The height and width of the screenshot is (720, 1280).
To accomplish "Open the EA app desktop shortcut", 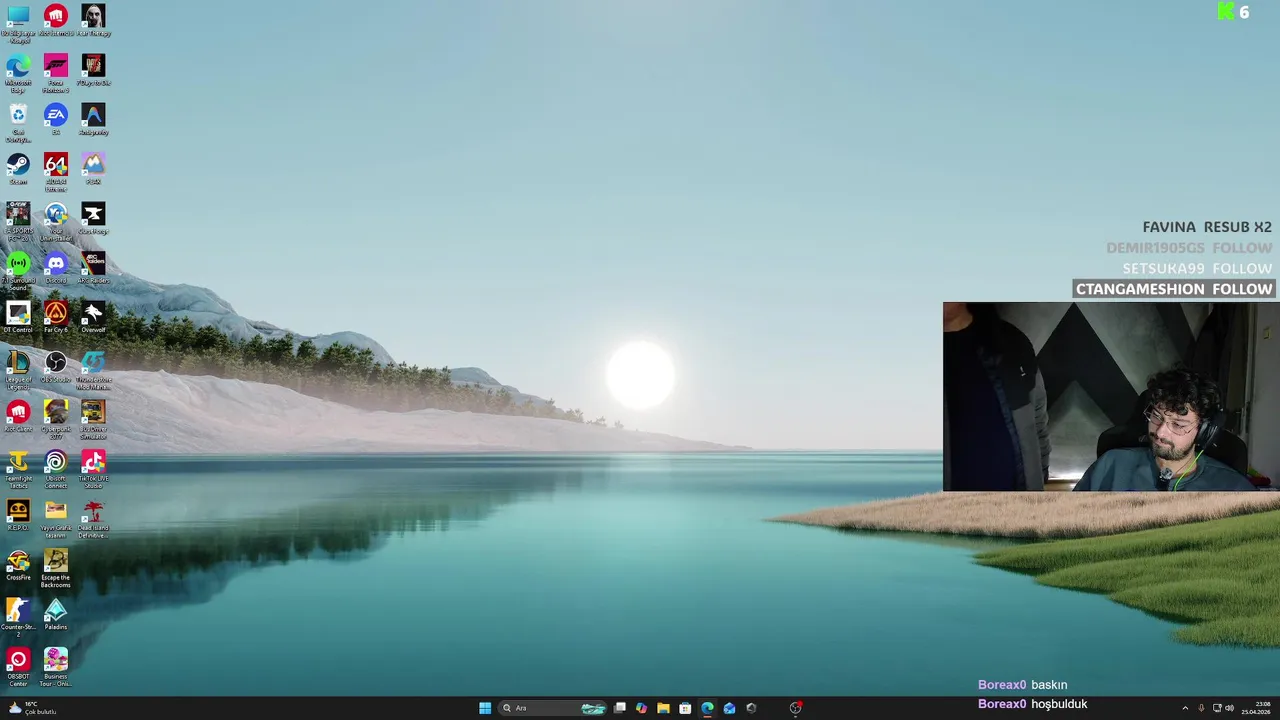I will [x=56, y=118].
